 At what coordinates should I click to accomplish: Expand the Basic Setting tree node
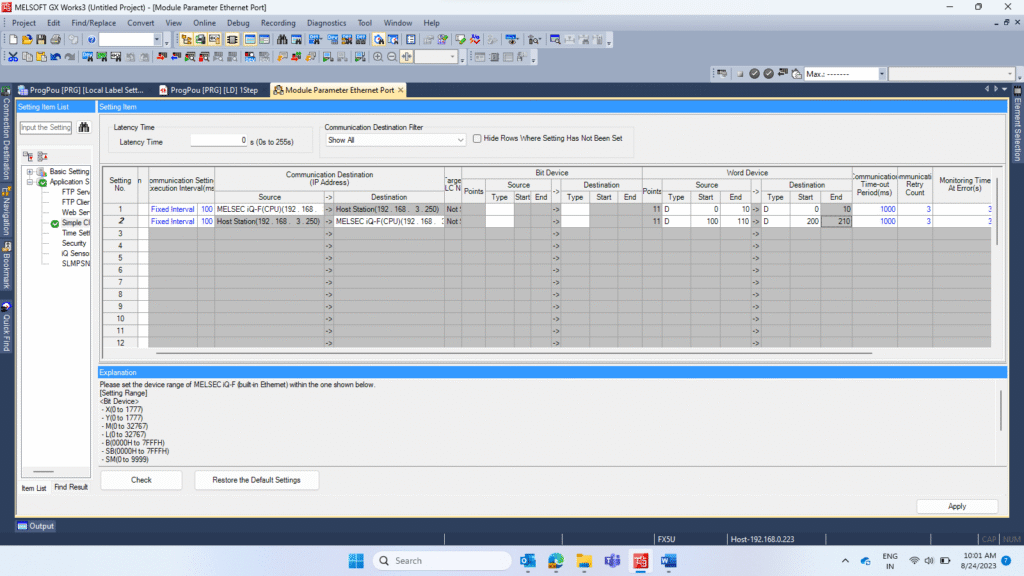pos(29,172)
